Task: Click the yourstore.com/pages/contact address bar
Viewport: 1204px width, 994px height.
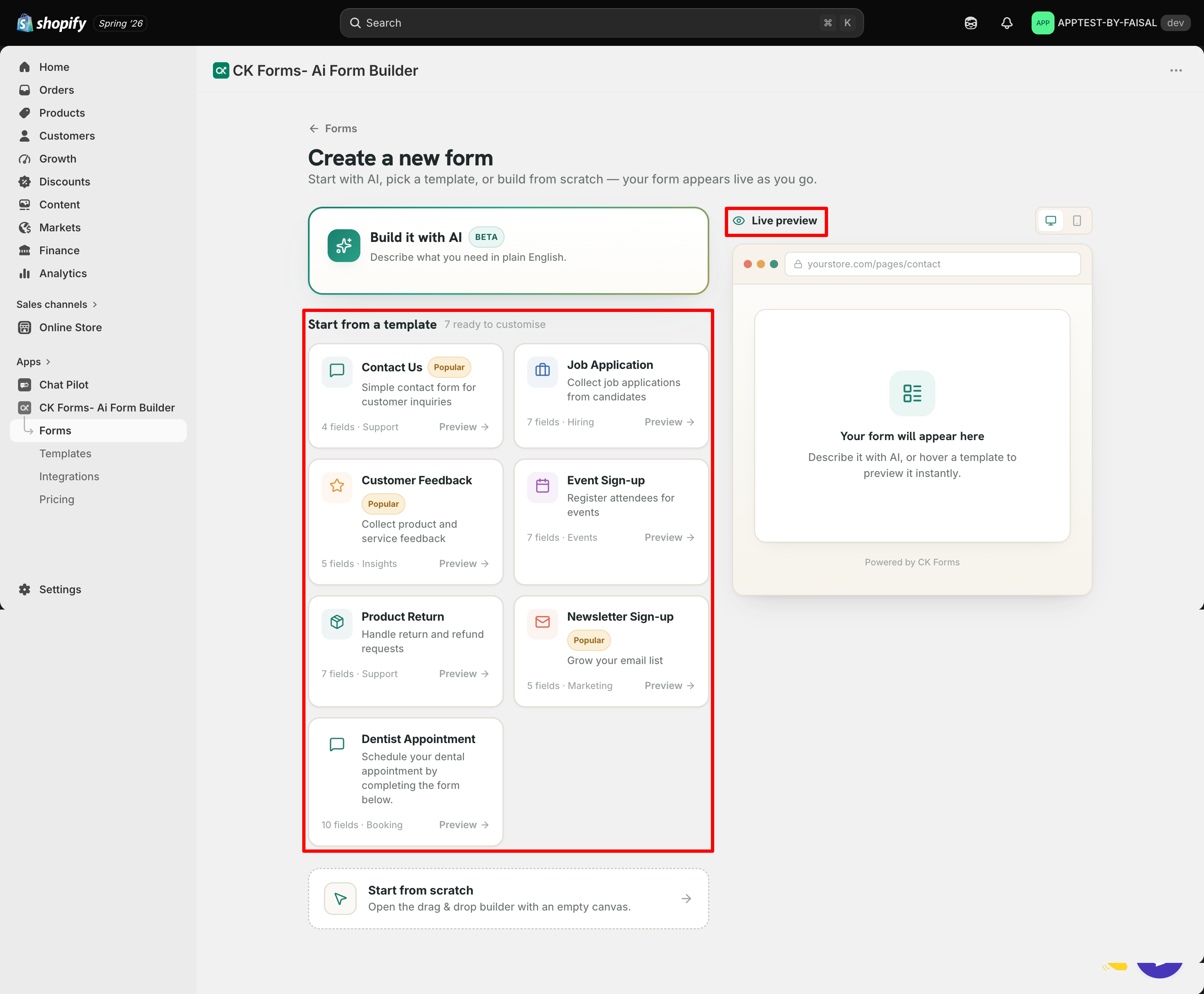Action: [x=932, y=264]
